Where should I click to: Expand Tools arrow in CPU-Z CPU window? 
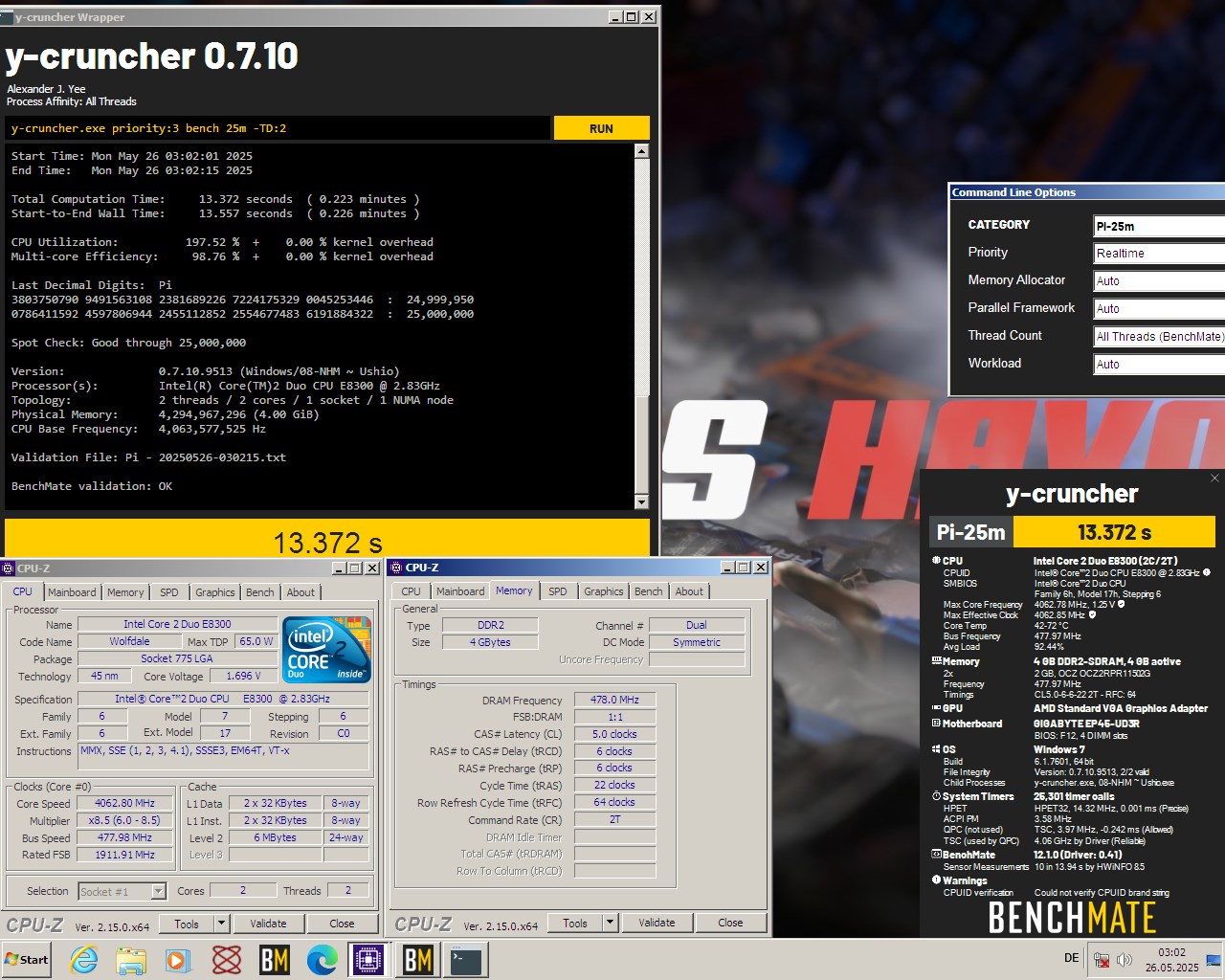pyautogui.click(x=221, y=924)
